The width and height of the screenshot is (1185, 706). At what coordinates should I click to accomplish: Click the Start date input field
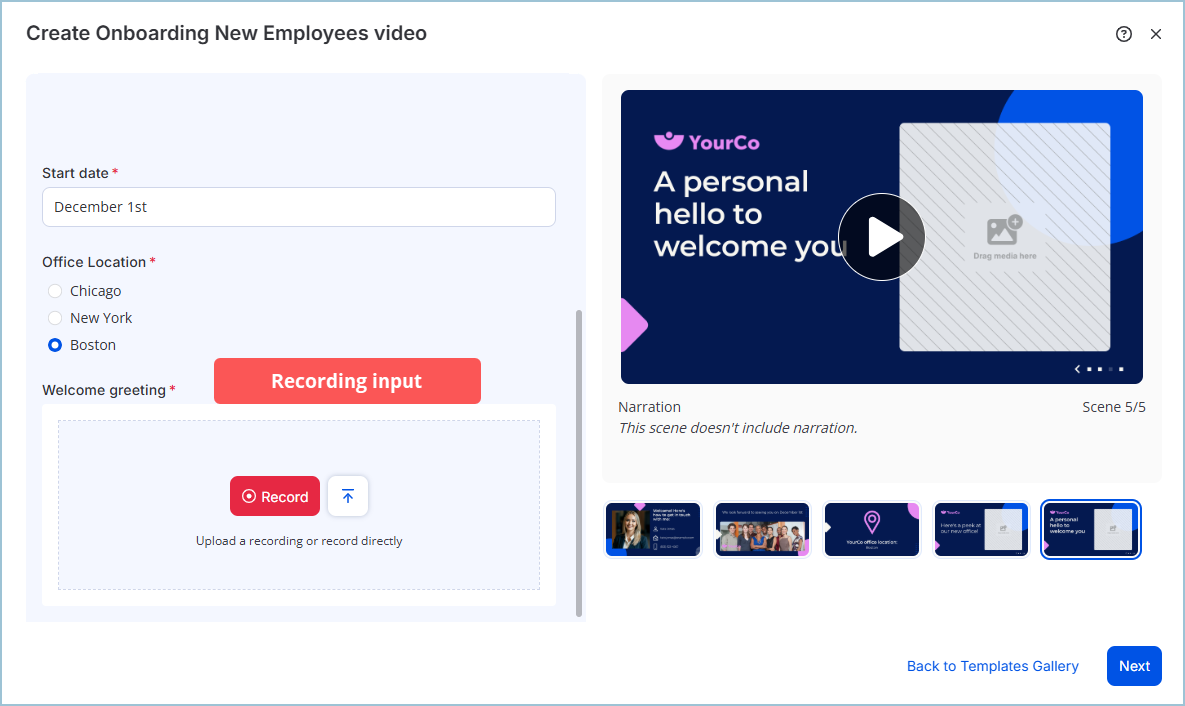298,207
